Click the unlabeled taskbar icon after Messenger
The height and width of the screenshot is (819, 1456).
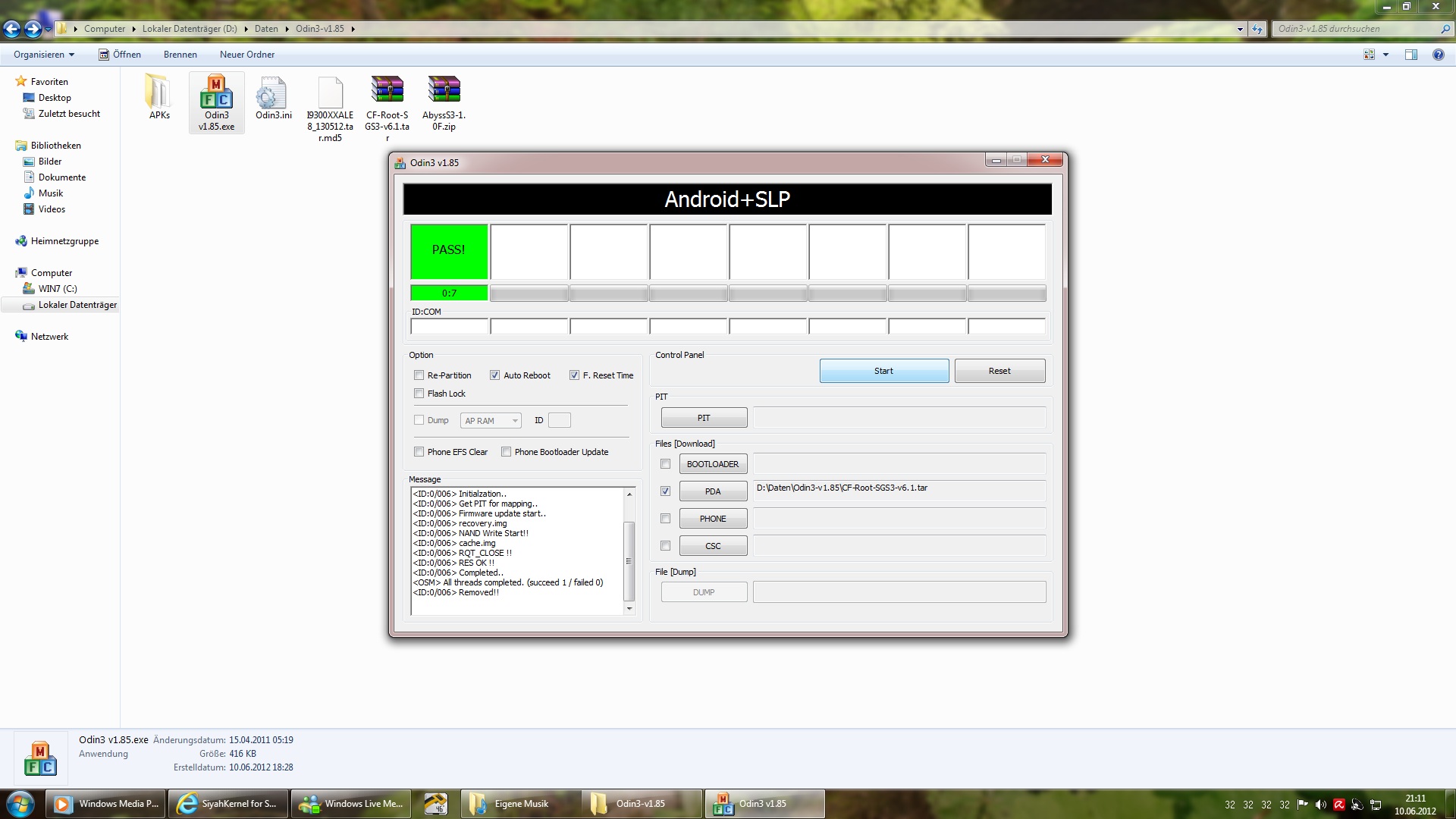[435, 804]
